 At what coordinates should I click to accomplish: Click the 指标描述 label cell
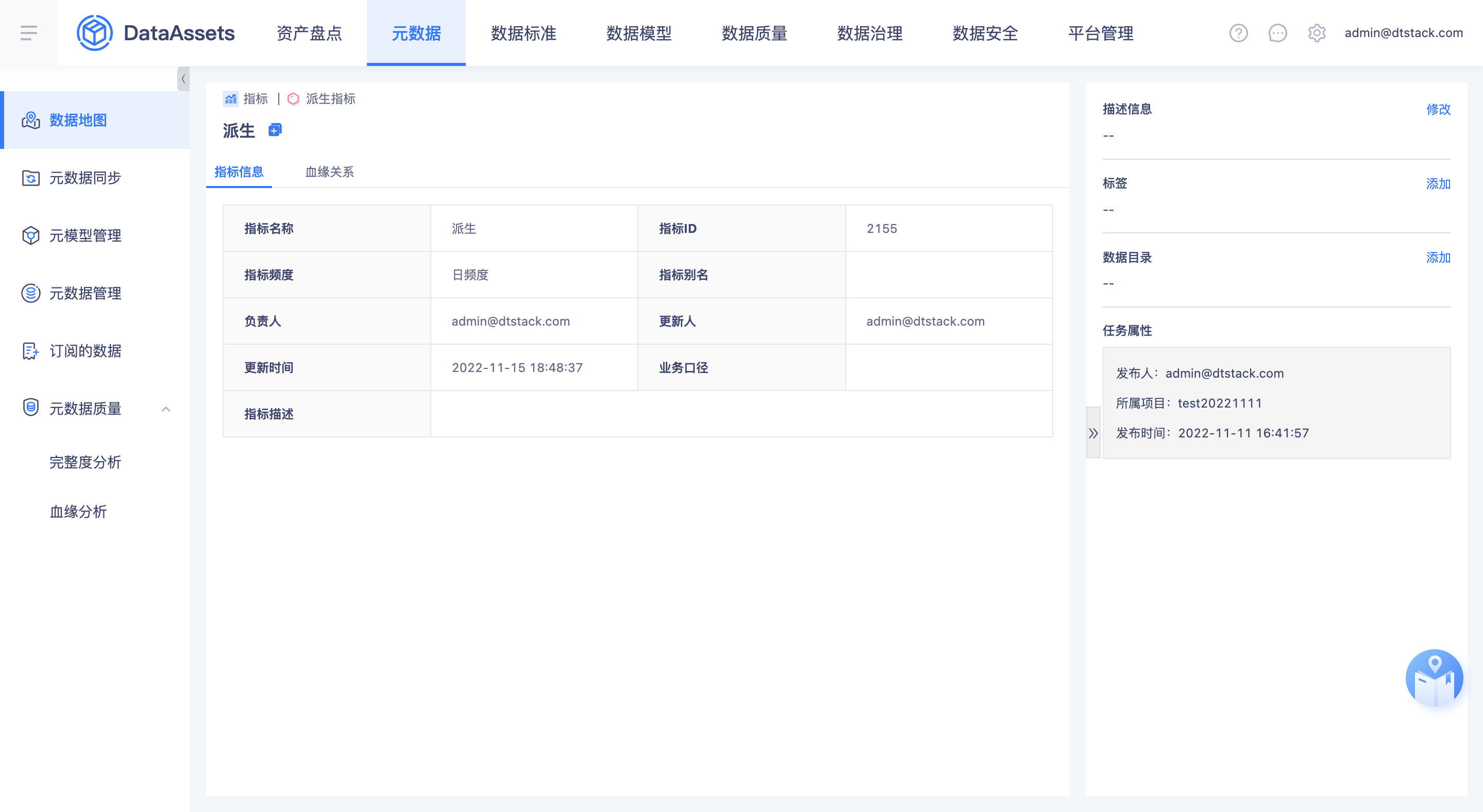[326, 414]
